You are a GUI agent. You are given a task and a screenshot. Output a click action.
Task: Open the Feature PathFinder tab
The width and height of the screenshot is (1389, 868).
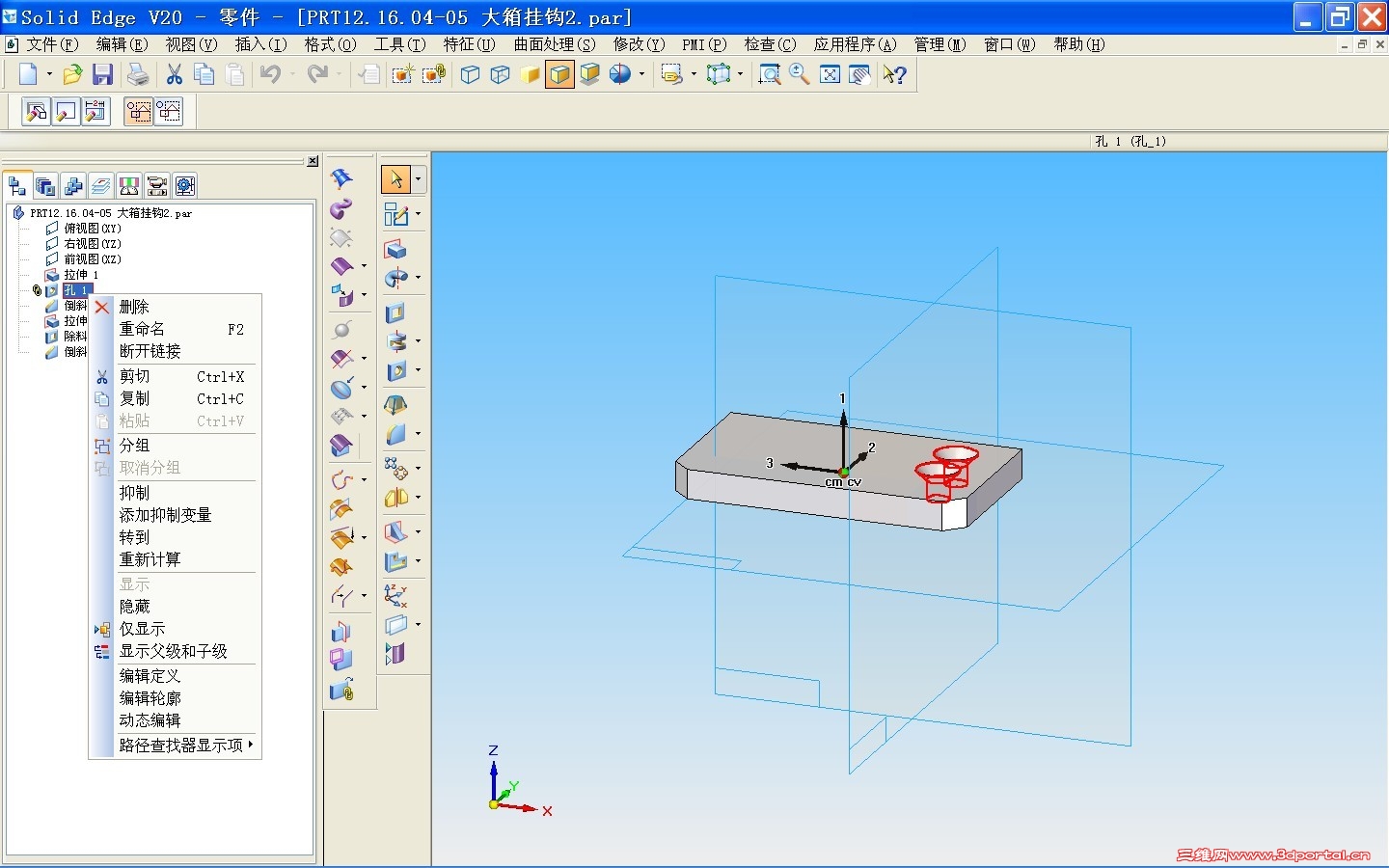click(17, 185)
